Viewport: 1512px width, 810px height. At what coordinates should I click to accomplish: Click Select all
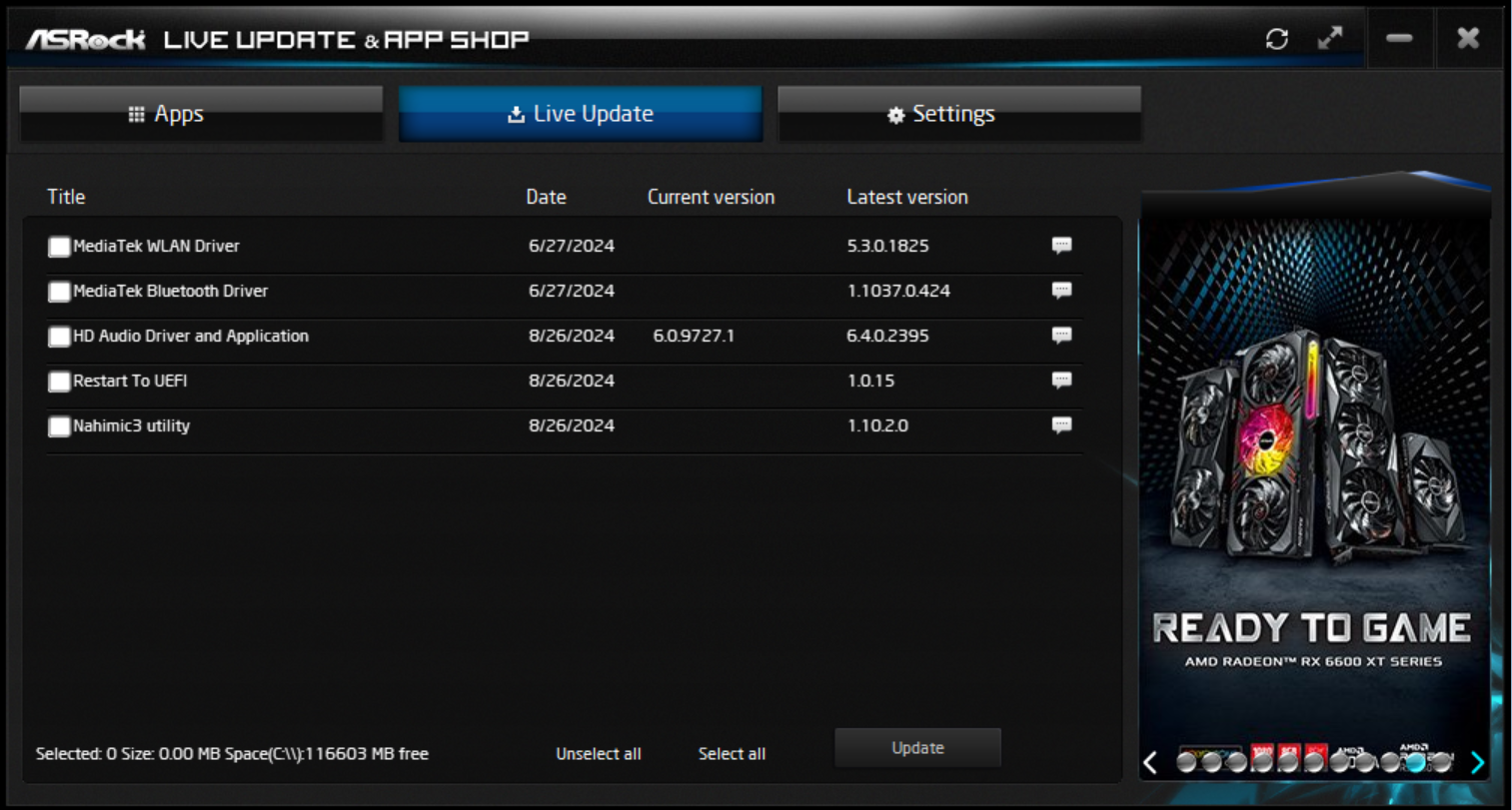pos(732,753)
